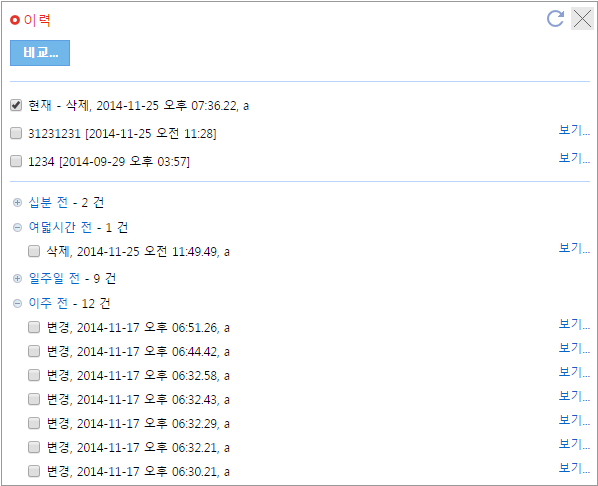Uncheck the 현재 - 삭제 checkbox
The image size is (598, 486).
[x=16, y=105]
